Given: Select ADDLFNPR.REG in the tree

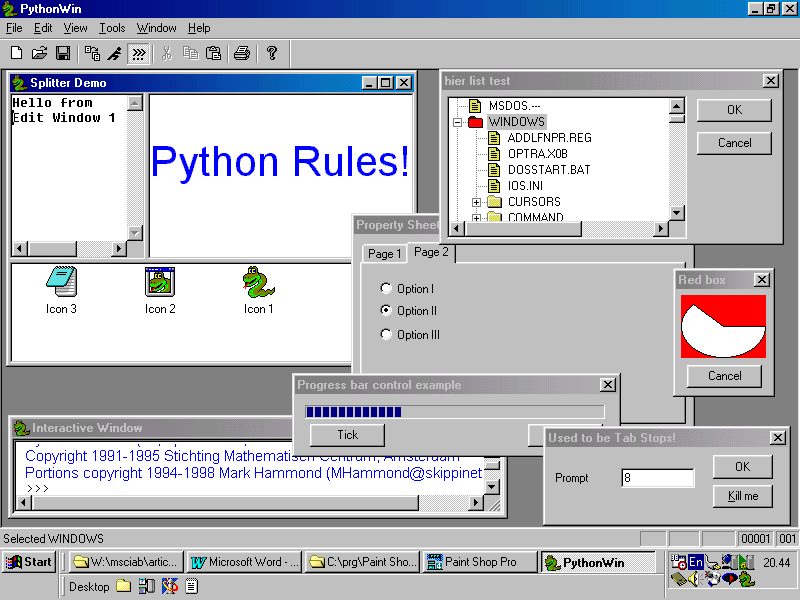Looking at the screenshot, I should [x=549, y=138].
